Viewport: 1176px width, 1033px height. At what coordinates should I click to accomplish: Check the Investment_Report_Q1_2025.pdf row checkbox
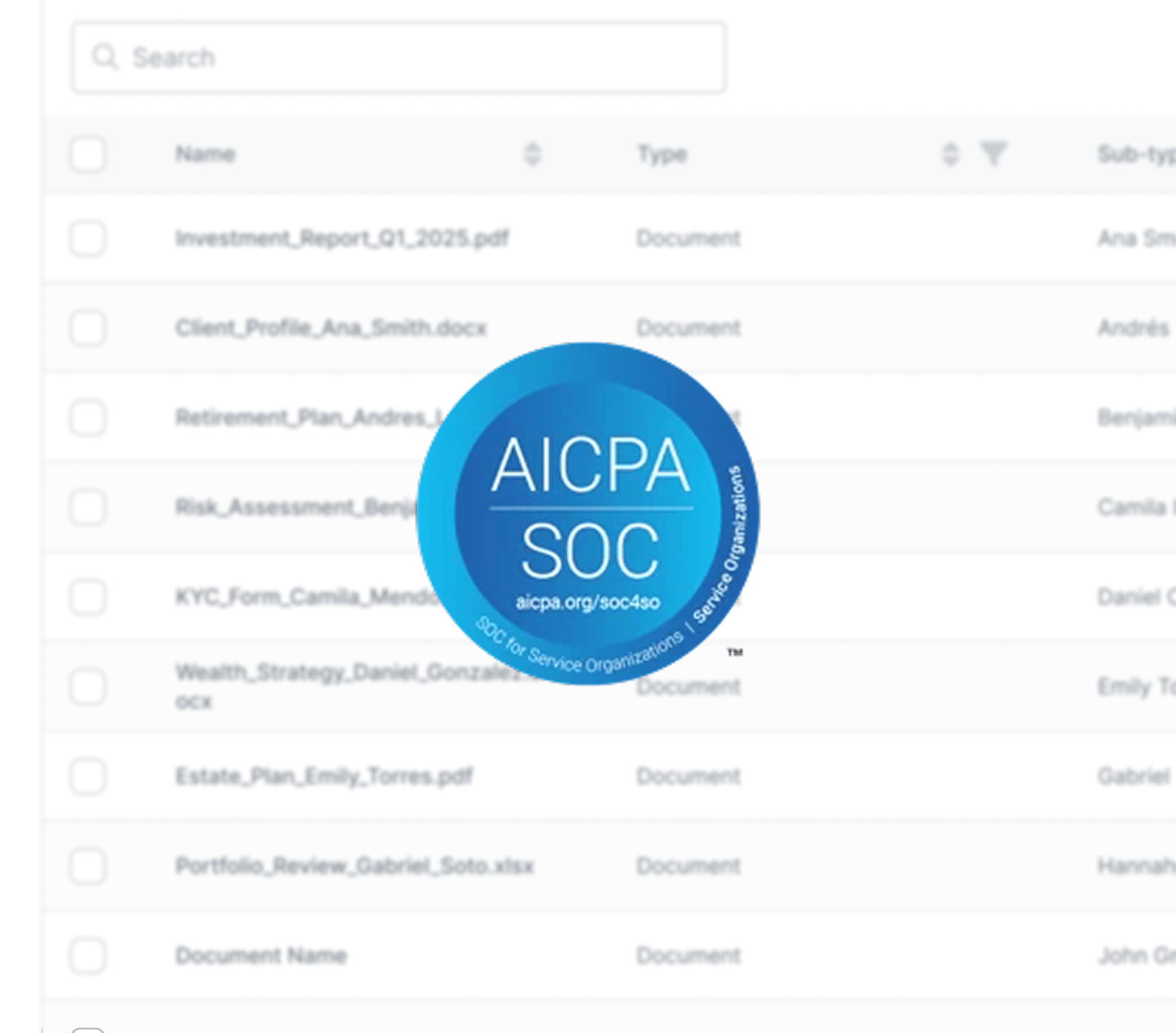pyautogui.click(x=88, y=238)
